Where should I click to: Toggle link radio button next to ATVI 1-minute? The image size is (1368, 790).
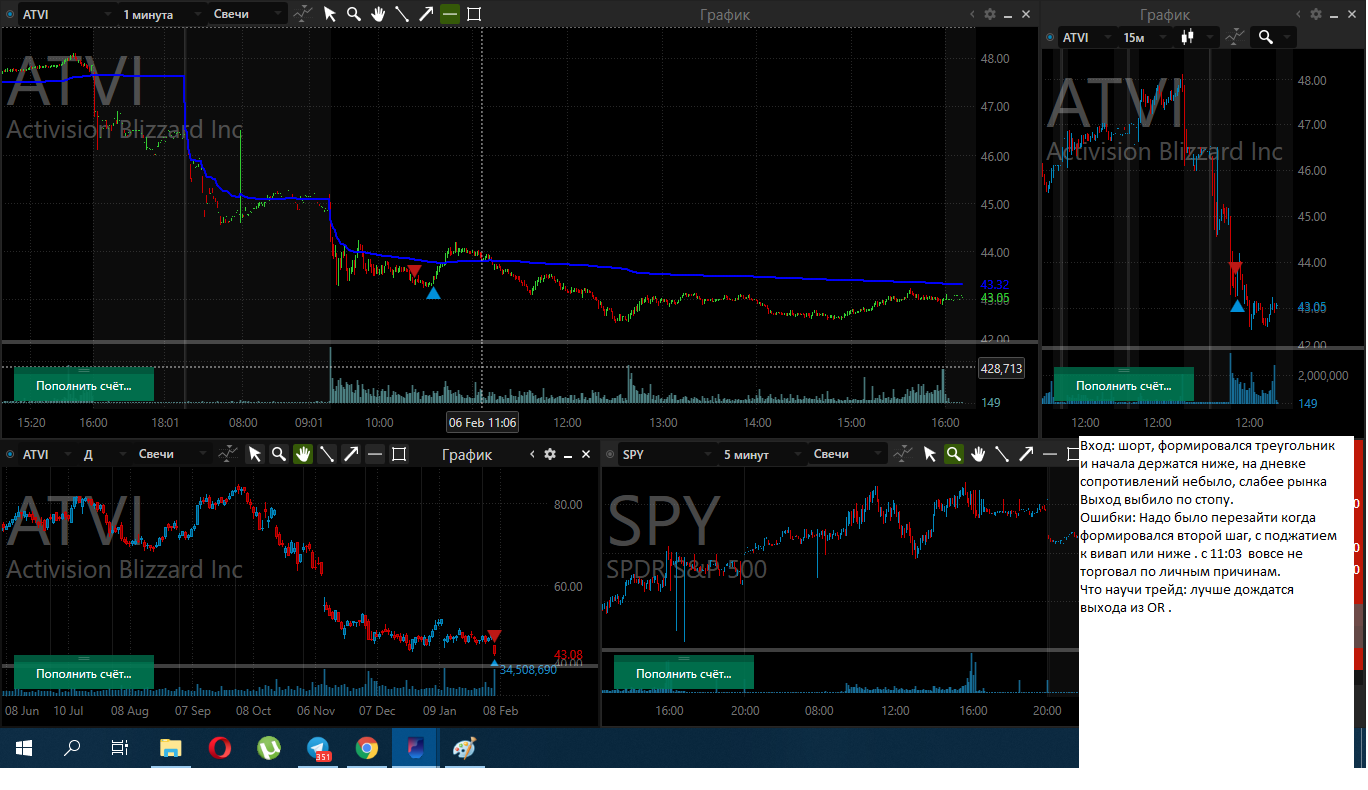(10, 15)
